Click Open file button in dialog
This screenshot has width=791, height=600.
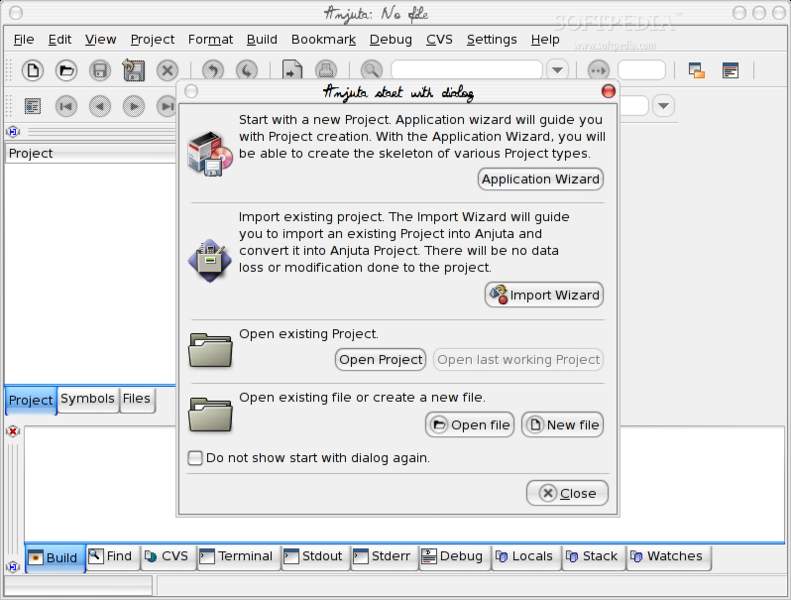(x=470, y=425)
